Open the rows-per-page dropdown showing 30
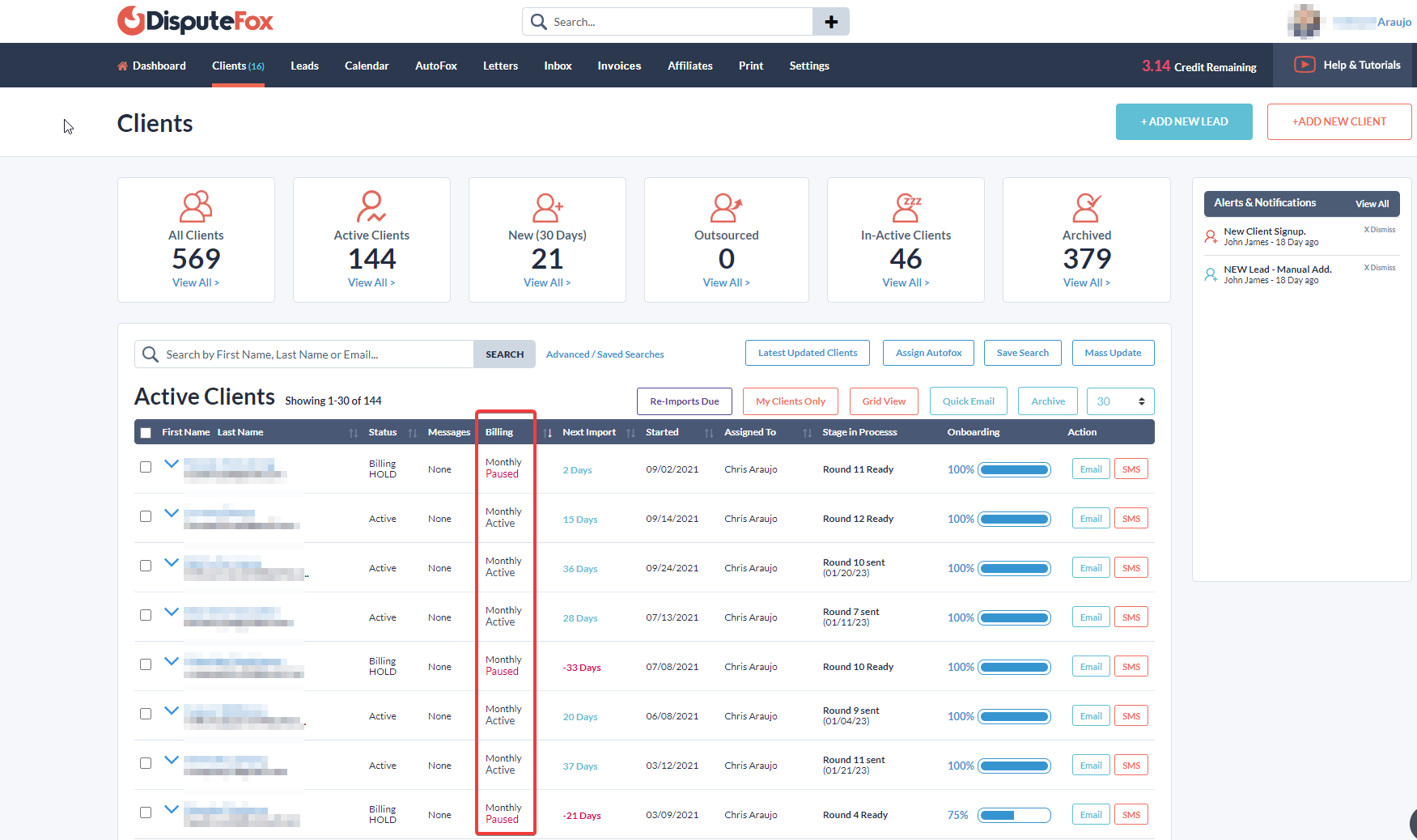1417x840 pixels. coord(1120,401)
